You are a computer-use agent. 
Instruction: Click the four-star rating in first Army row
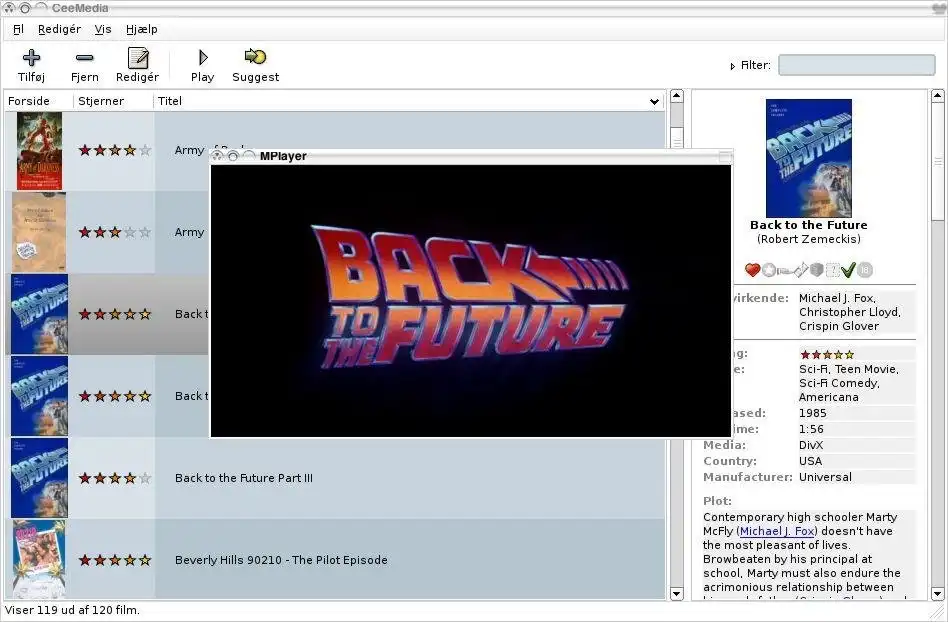114,151
